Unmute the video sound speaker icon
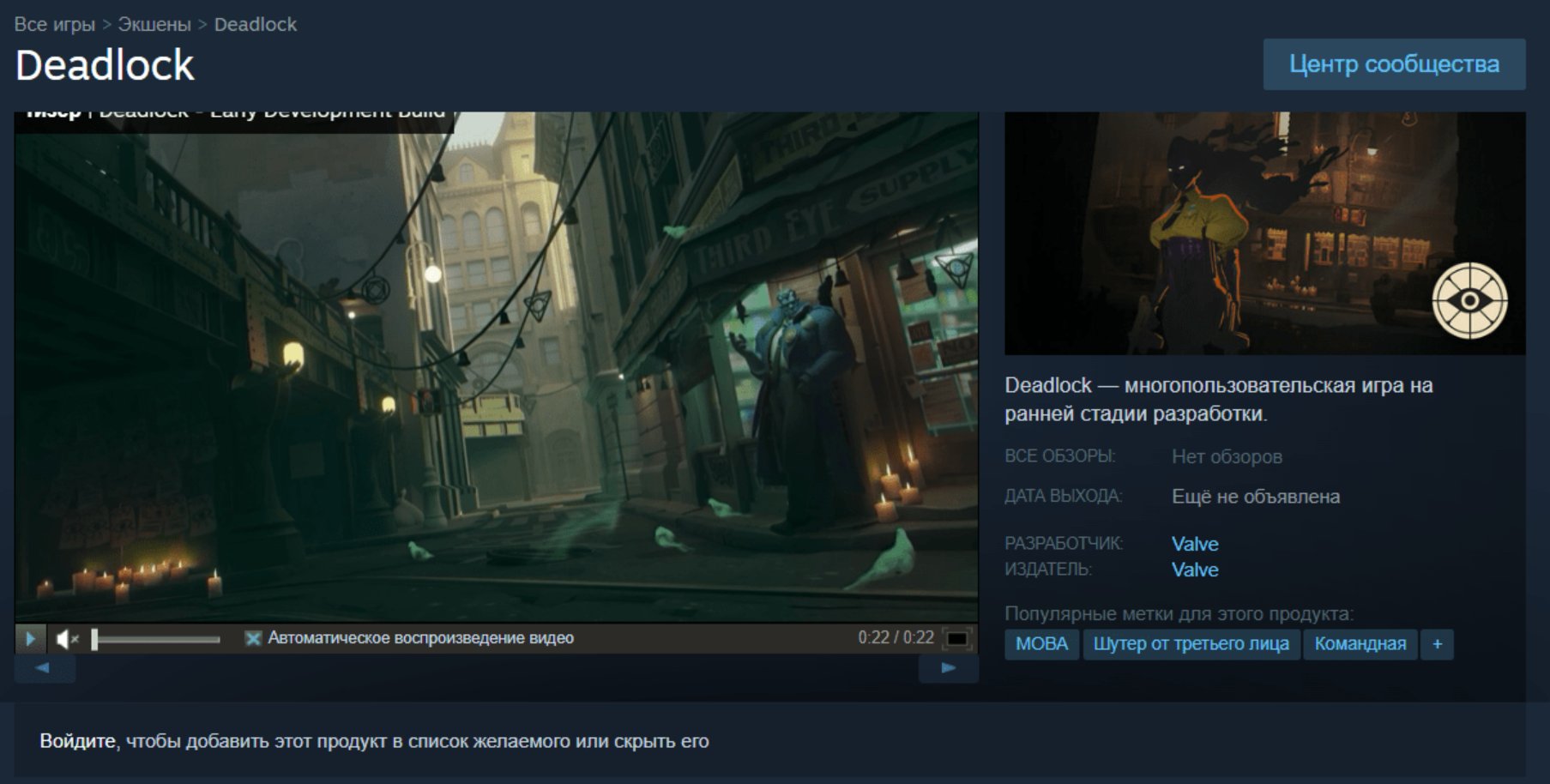1550x784 pixels. point(67,638)
